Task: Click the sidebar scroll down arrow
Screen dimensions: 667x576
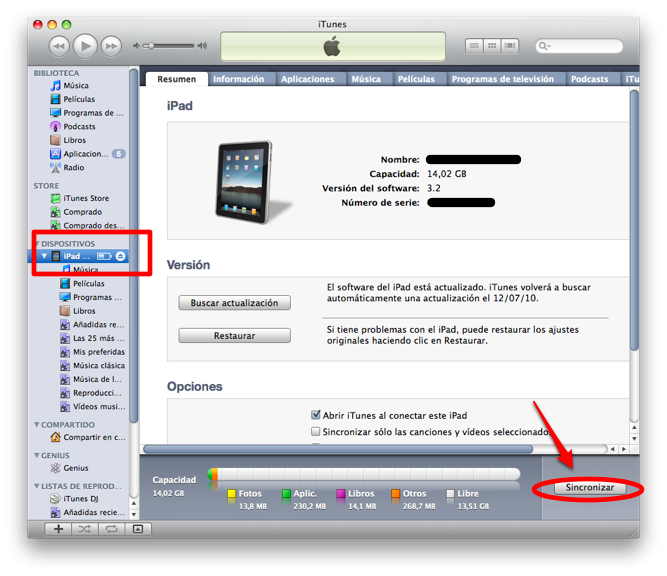Action: [x=134, y=514]
